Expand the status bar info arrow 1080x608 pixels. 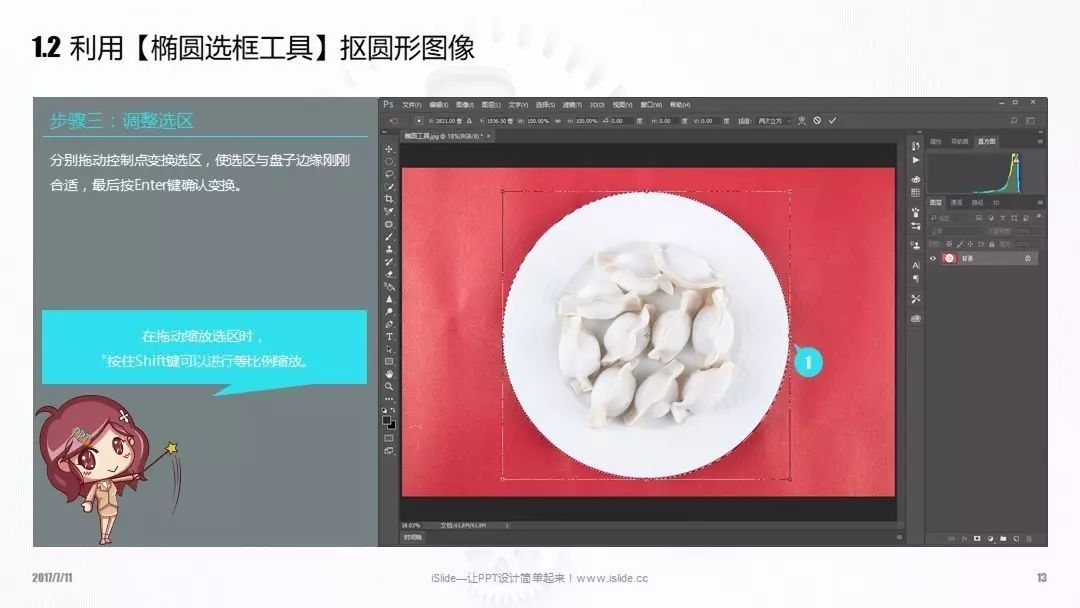tap(507, 525)
